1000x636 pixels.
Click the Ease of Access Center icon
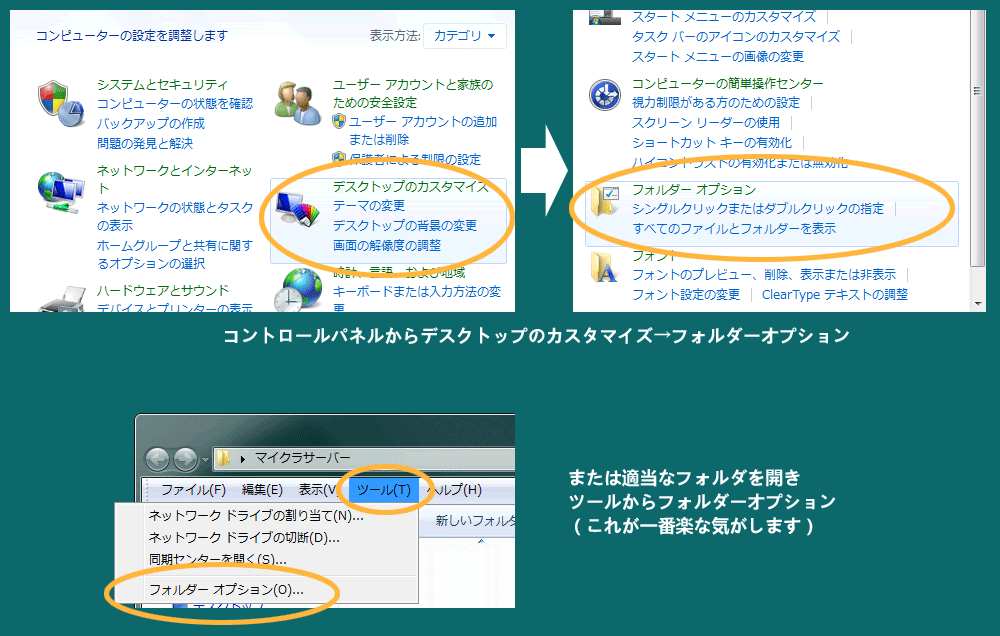pos(605,95)
